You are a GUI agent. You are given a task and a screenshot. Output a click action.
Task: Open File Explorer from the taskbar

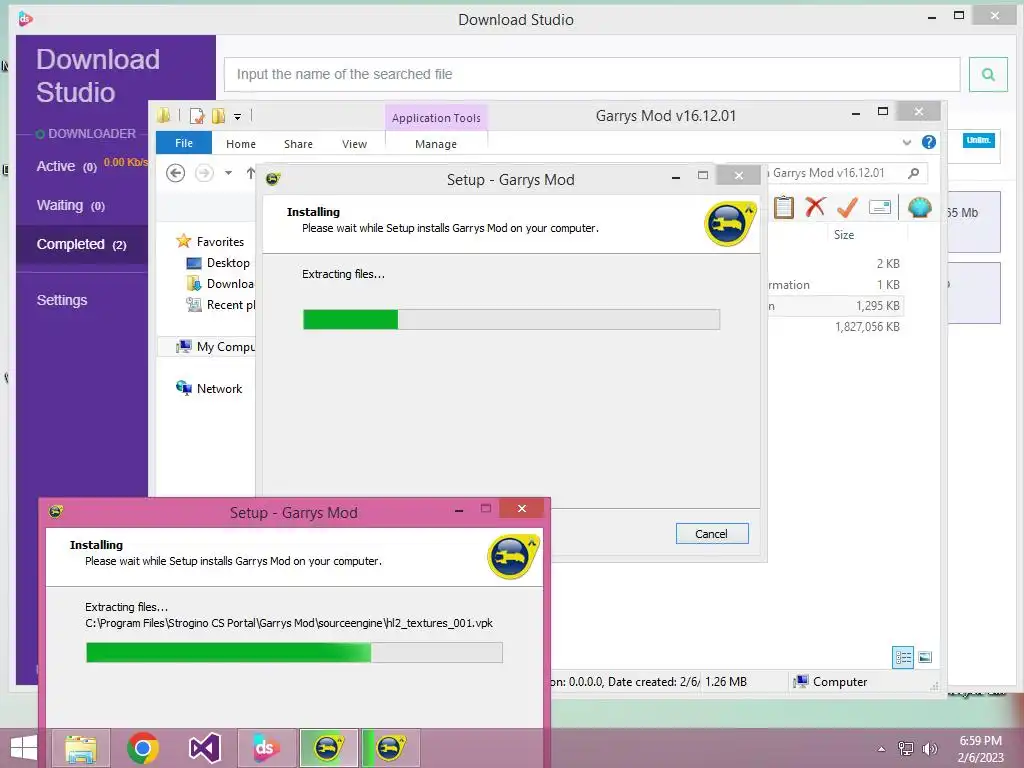point(80,748)
